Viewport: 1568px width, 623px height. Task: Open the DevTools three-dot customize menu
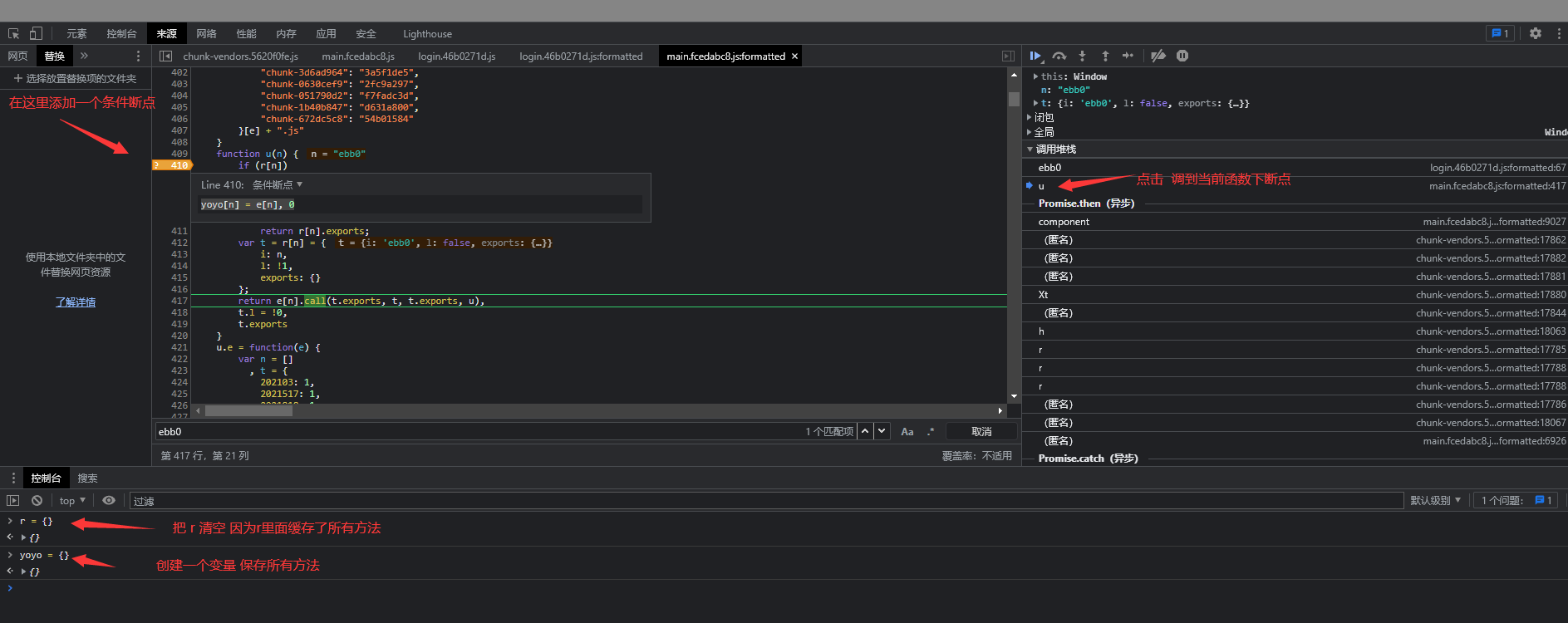1559,33
